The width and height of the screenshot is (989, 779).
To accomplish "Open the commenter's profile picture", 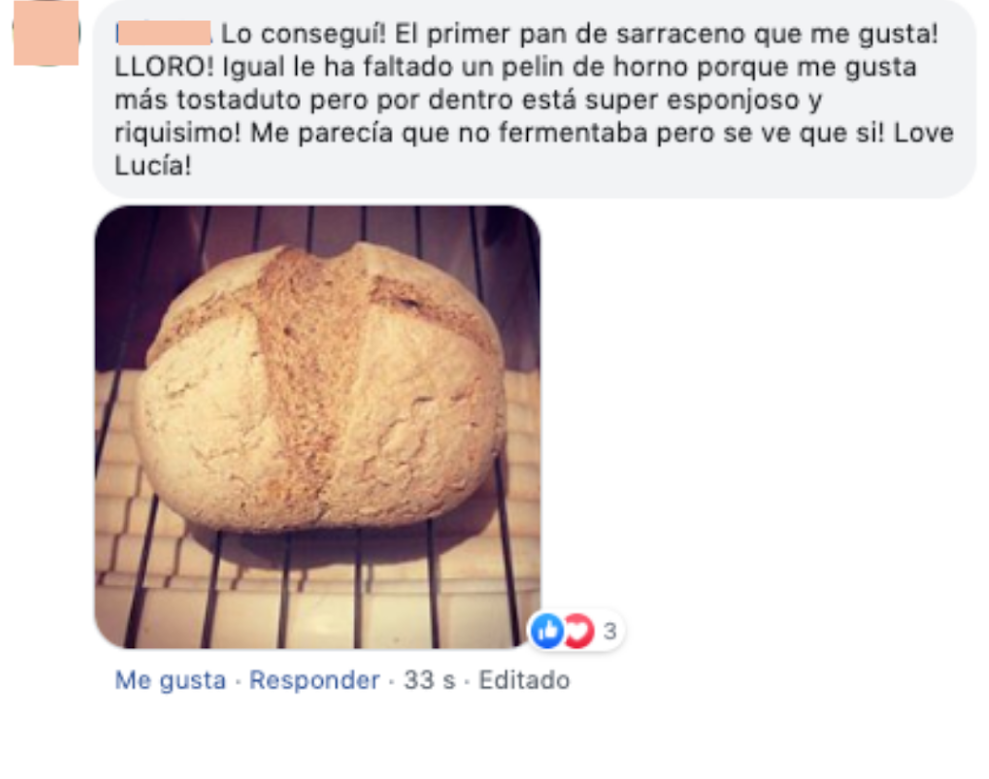I will coord(46,33).
